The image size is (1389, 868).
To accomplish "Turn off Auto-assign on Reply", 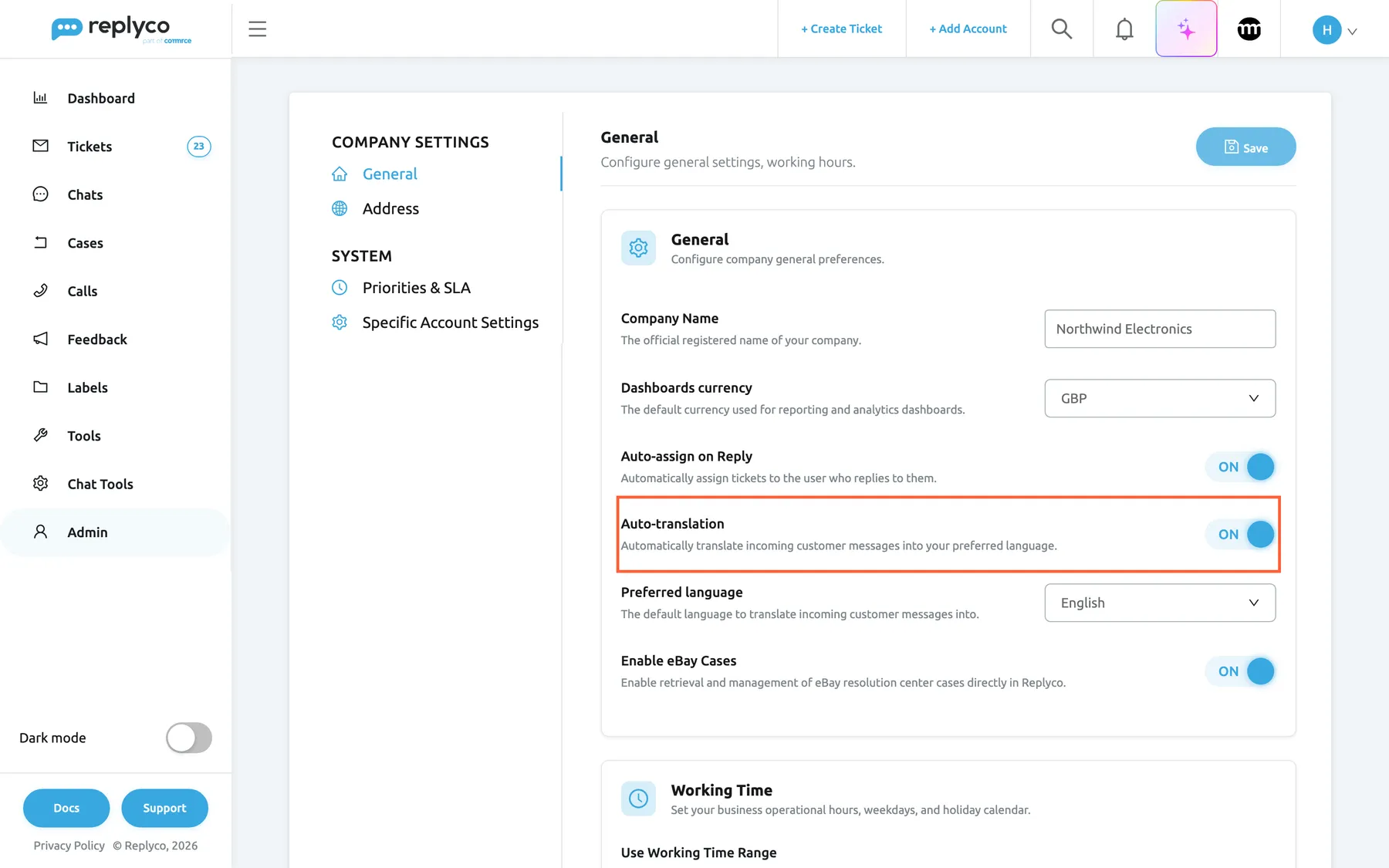I will [1241, 467].
